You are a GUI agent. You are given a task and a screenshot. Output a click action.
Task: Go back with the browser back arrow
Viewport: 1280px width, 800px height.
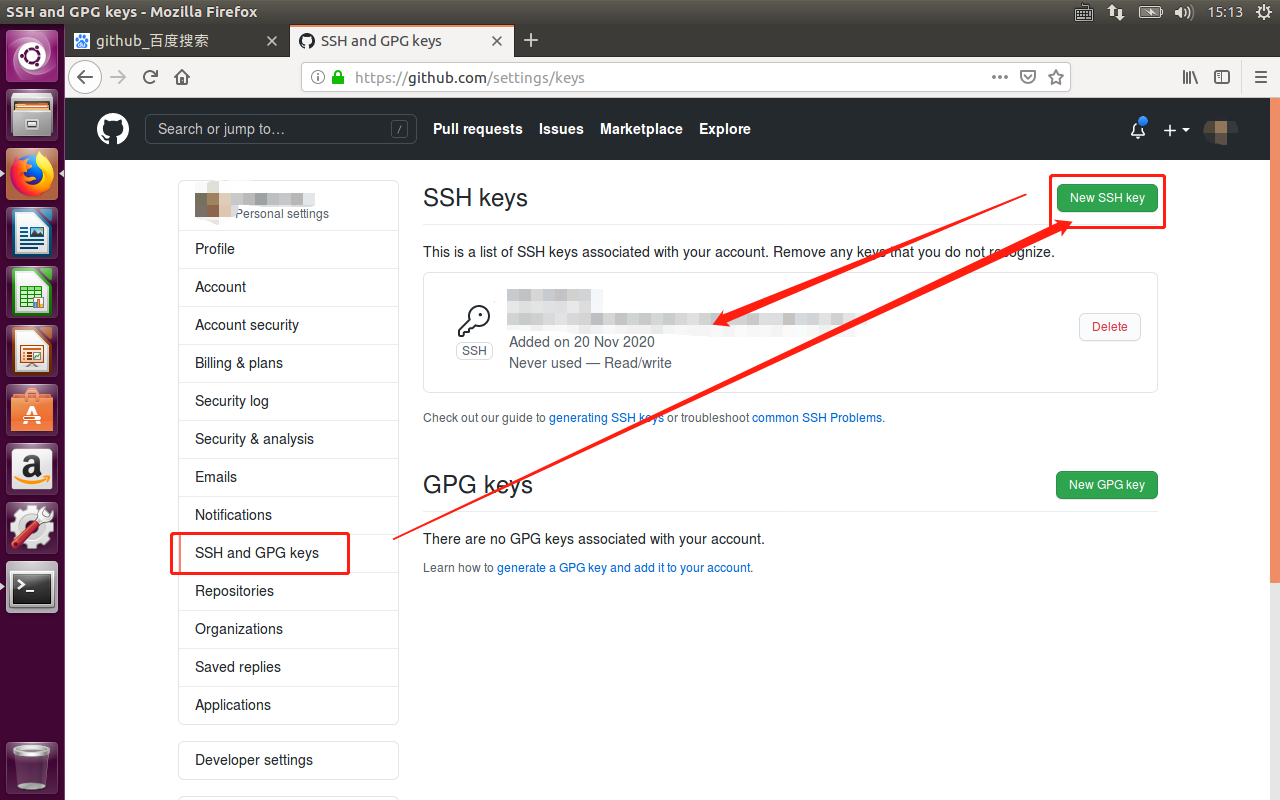point(85,77)
